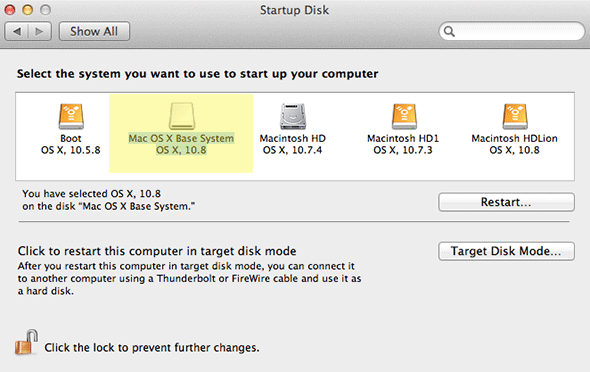Click the highlighted Mac OS X Base System label
The image size is (590, 372).
click(181, 144)
